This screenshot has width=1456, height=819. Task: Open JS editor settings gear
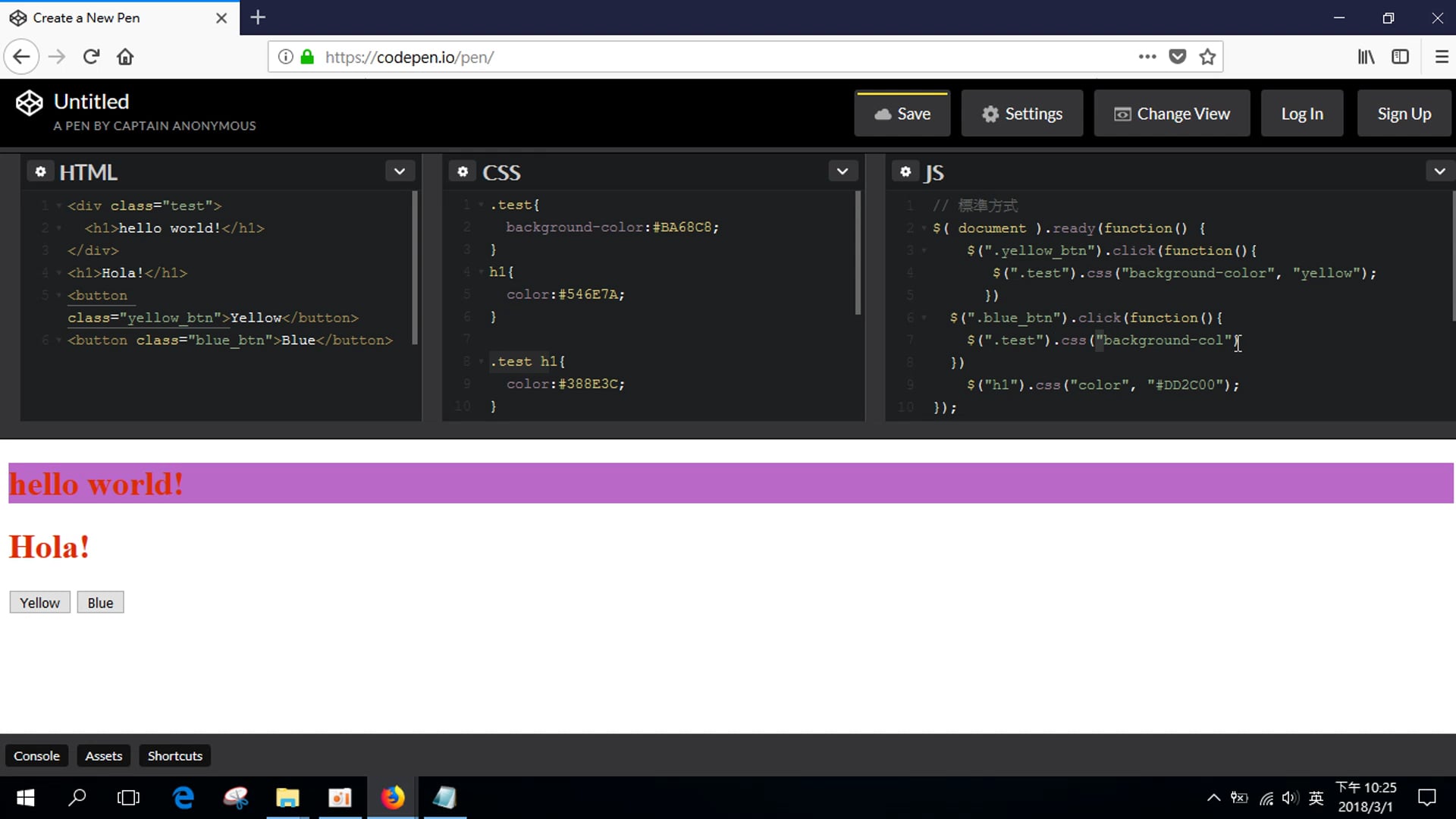[x=905, y=172]
